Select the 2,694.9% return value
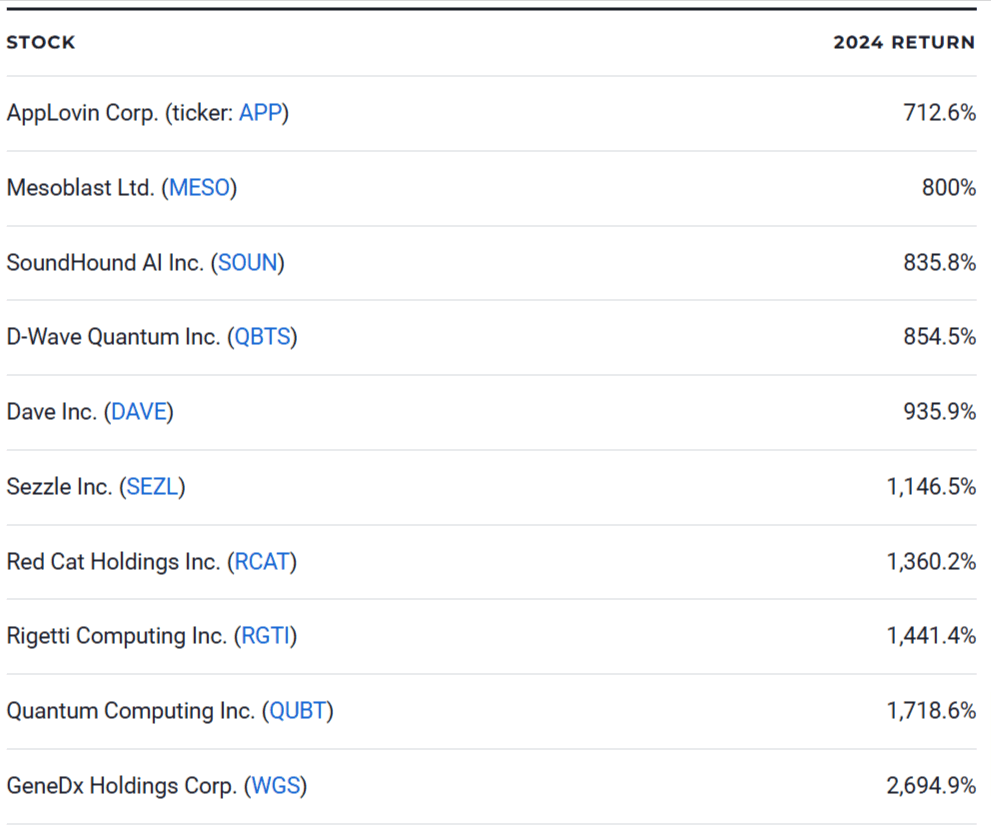Screen dimensions: 991x832 (x=930, y=786)
